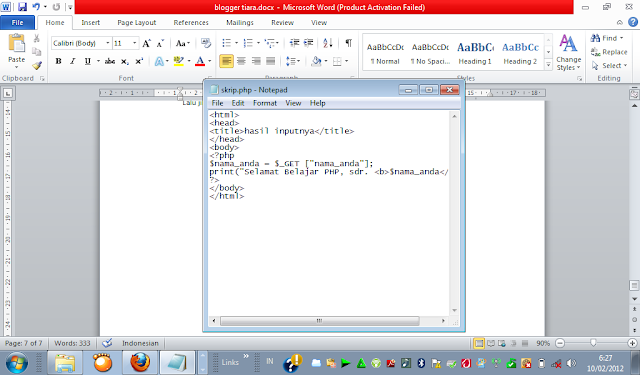Screen dimensions: 640x375
Task: Switch to Print Layout view in status bar
Action: click(479, 344)
